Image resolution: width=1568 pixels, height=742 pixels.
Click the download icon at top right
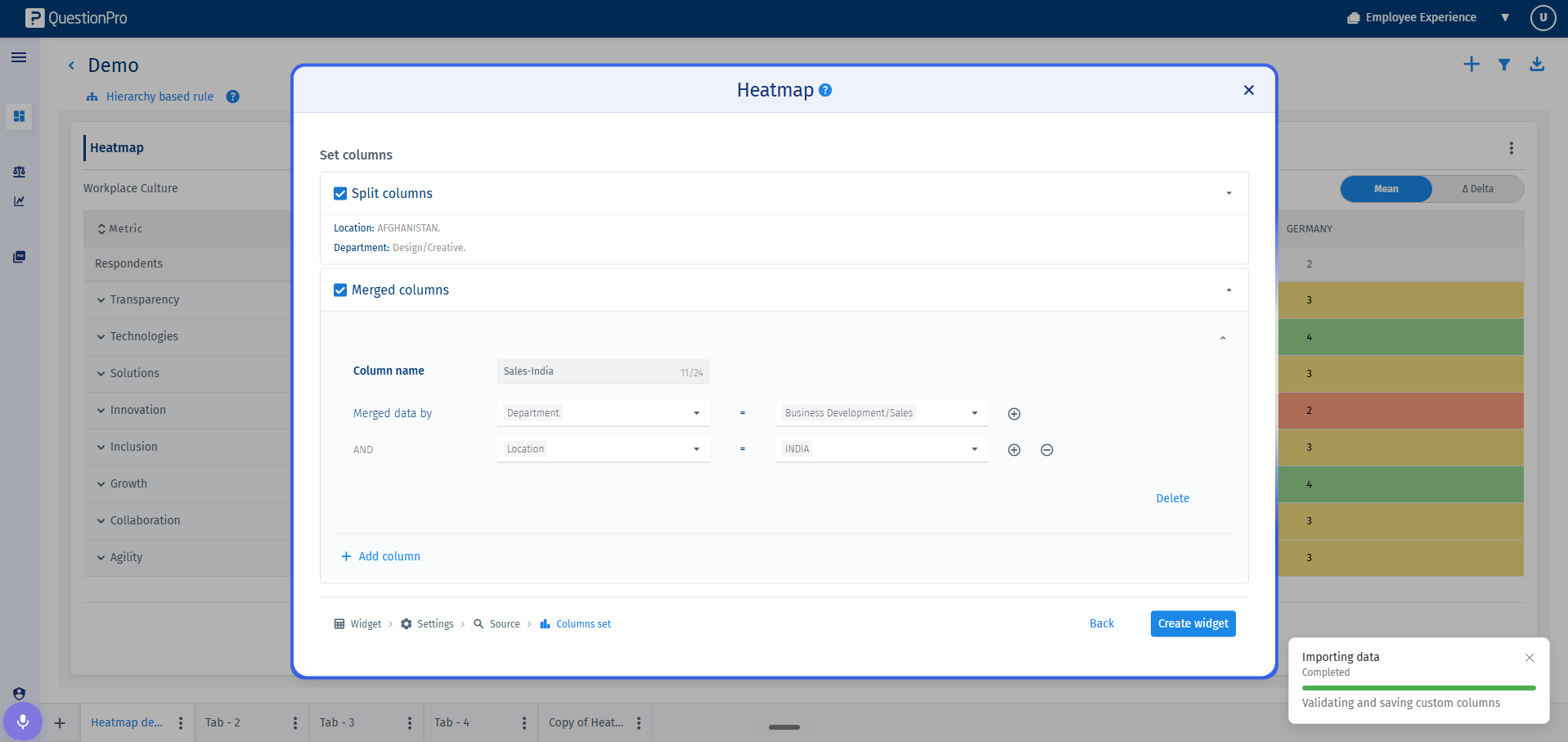coord(1537,64)
